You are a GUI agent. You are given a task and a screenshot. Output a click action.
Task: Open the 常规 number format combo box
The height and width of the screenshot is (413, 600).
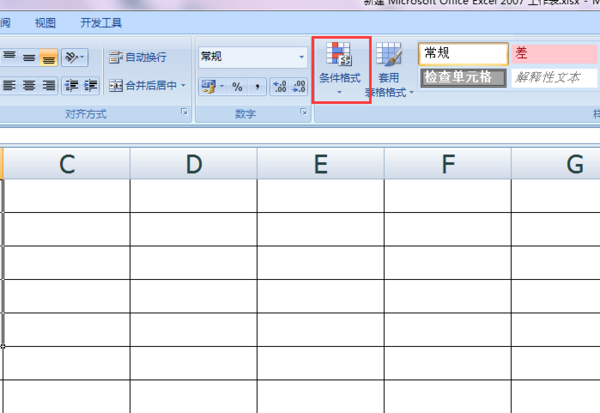253,57
